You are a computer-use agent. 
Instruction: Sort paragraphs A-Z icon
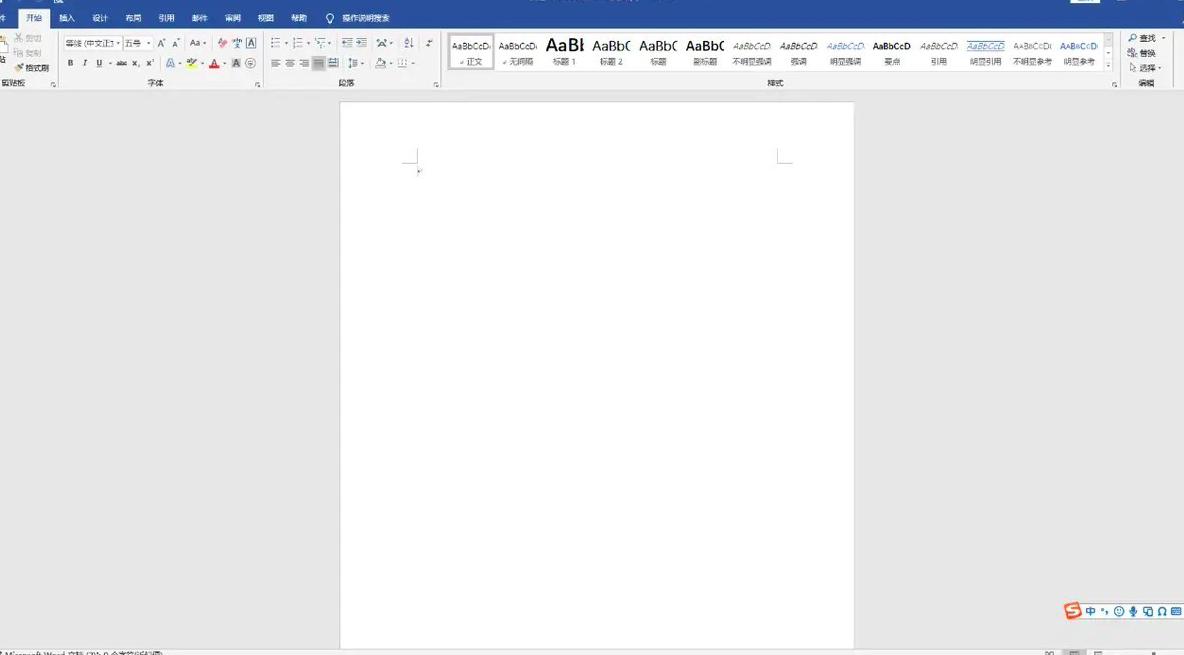(x=409, y=43)
